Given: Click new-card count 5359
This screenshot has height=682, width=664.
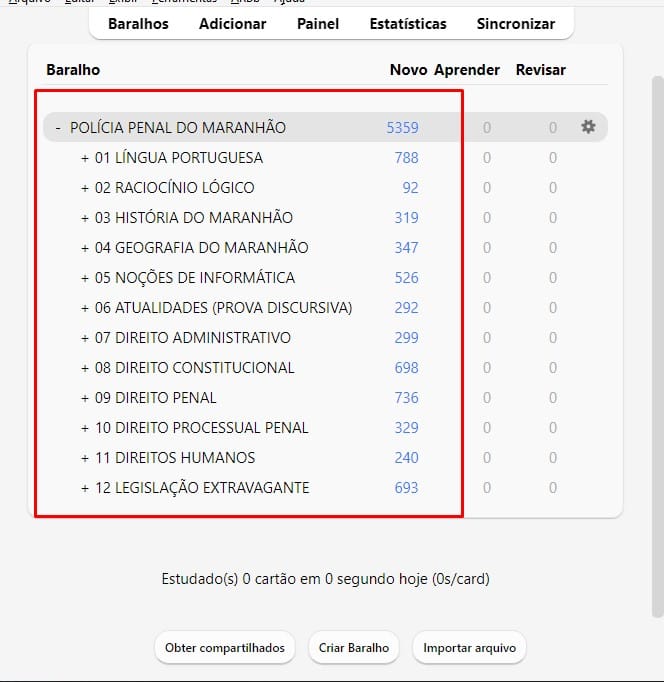Looking at the screenshot, I should pyautogui.click(x=402, y=128).
